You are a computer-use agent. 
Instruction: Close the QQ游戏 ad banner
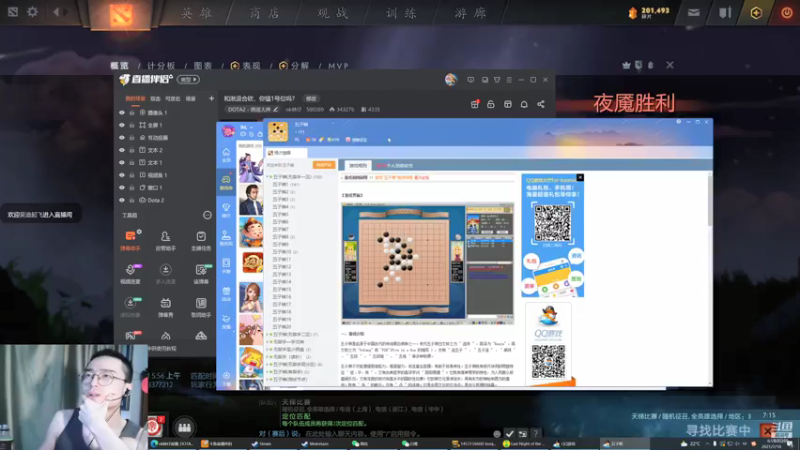[580, 178]
